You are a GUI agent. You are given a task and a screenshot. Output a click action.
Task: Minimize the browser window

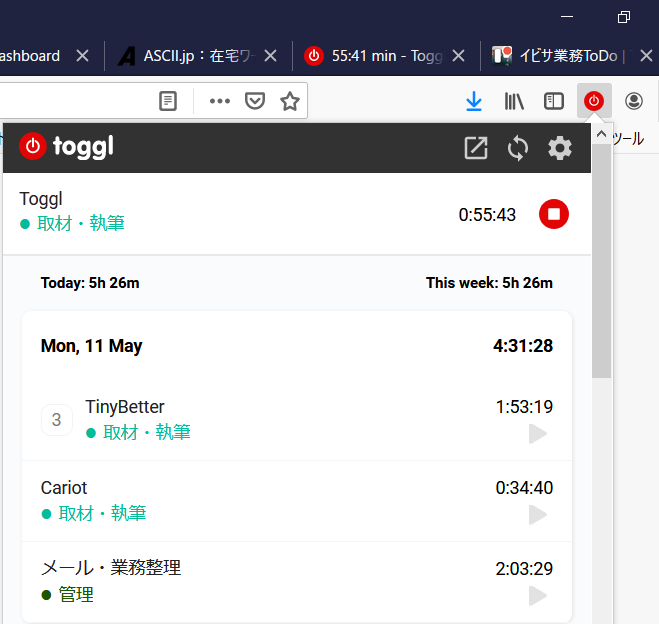pyautogui.click(x=567, y=17)
